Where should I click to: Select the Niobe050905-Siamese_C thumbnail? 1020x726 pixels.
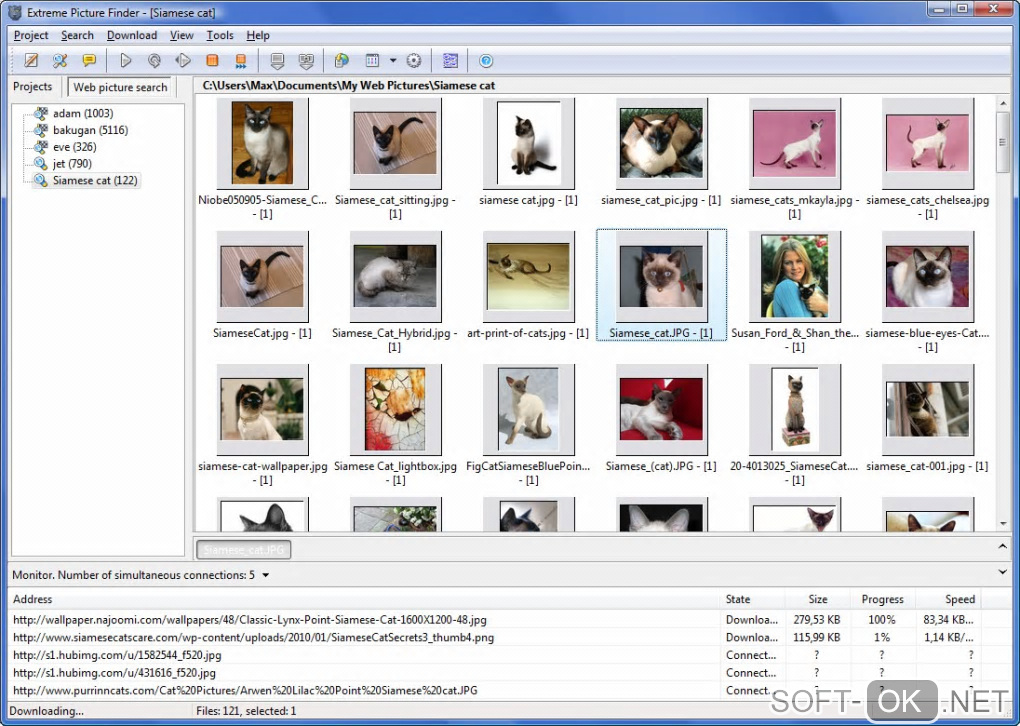coord(263,144)
